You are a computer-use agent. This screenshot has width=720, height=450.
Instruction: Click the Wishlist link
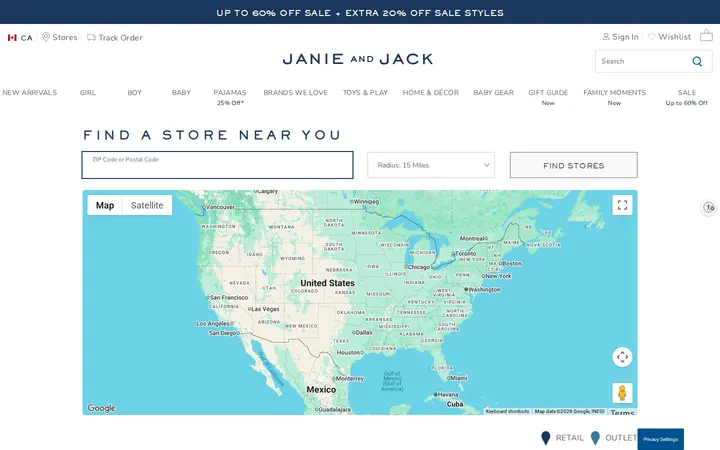pyautogui.click(x=675, y=37)
